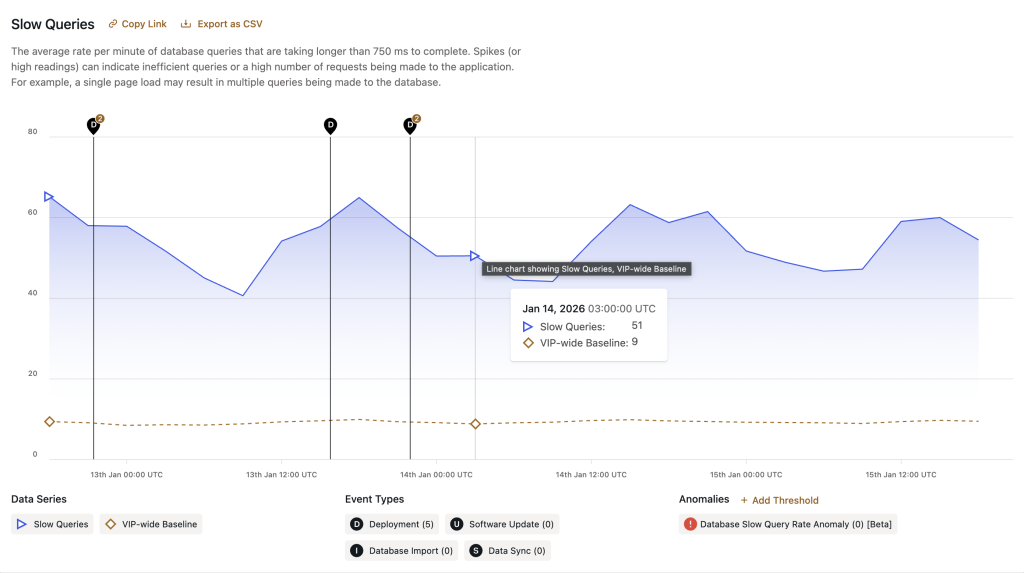Viewport: 1024px width, 573px height.
Task: Toggle the VIP-wide Baseline data series
Action: click(x=150, y=524)
